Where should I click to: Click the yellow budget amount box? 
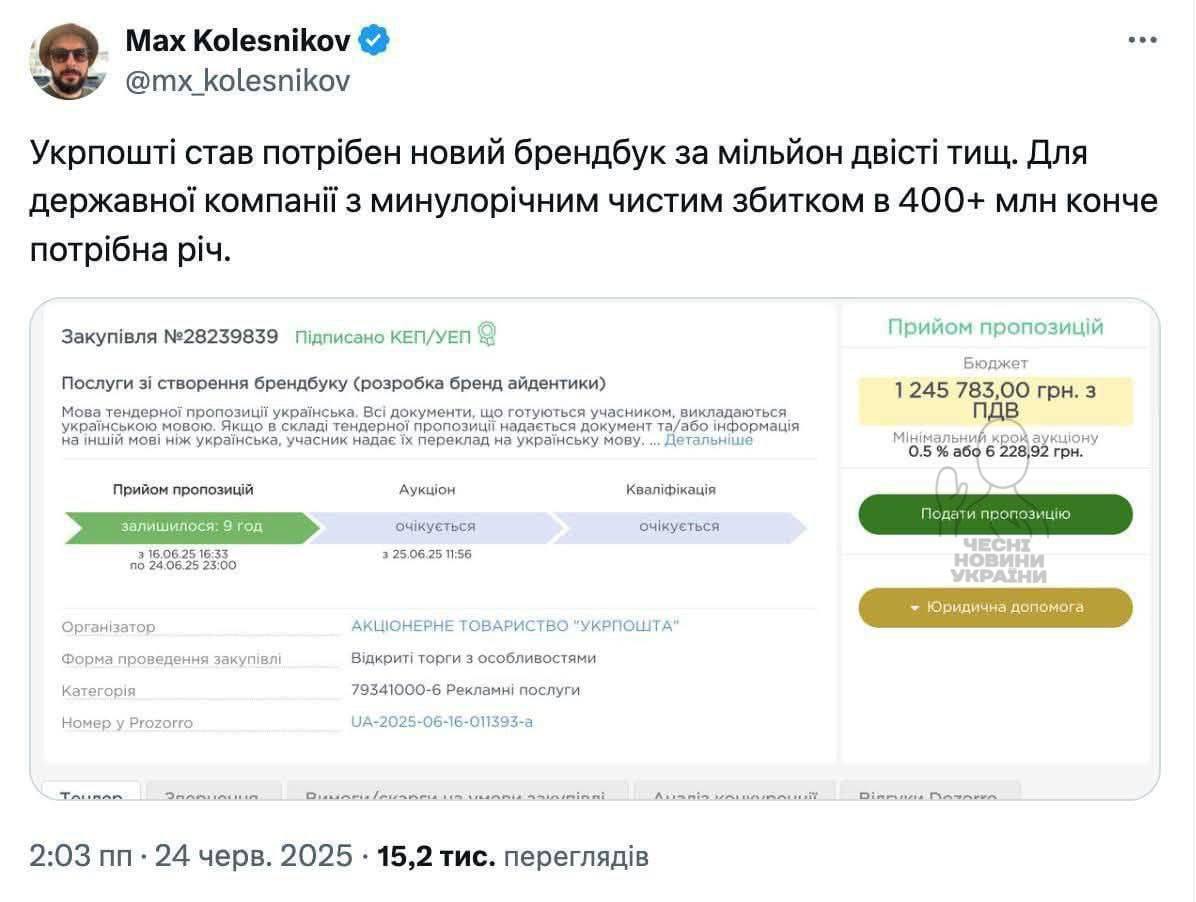tap(995, 401)
